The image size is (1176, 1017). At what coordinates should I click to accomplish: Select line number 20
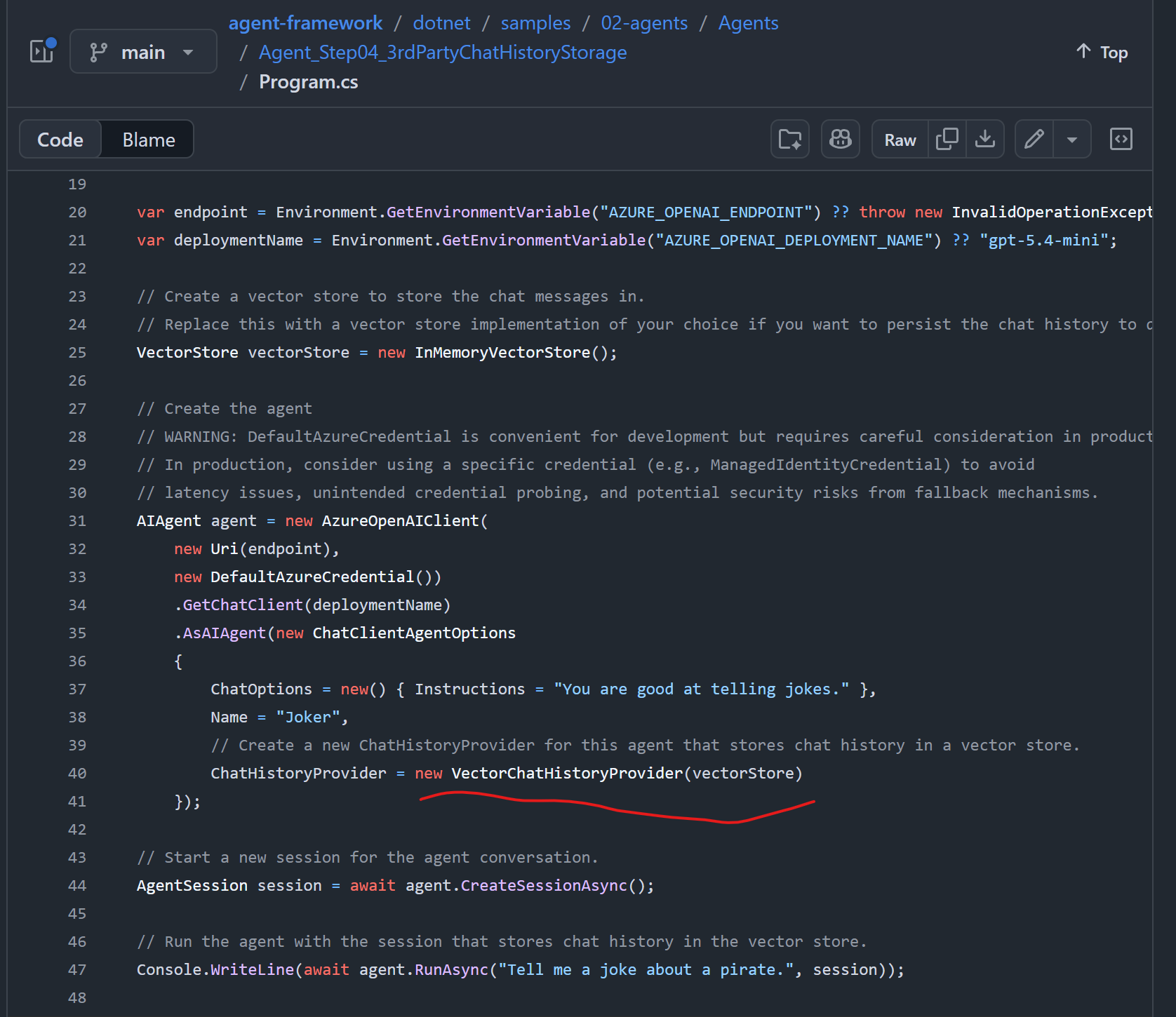[x=77, y=212]
